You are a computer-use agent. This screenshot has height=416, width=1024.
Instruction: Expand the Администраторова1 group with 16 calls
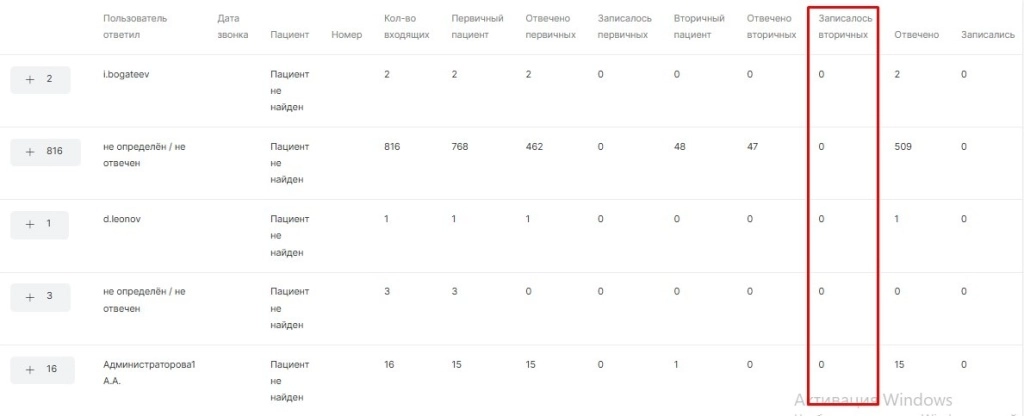click(40, 369)
